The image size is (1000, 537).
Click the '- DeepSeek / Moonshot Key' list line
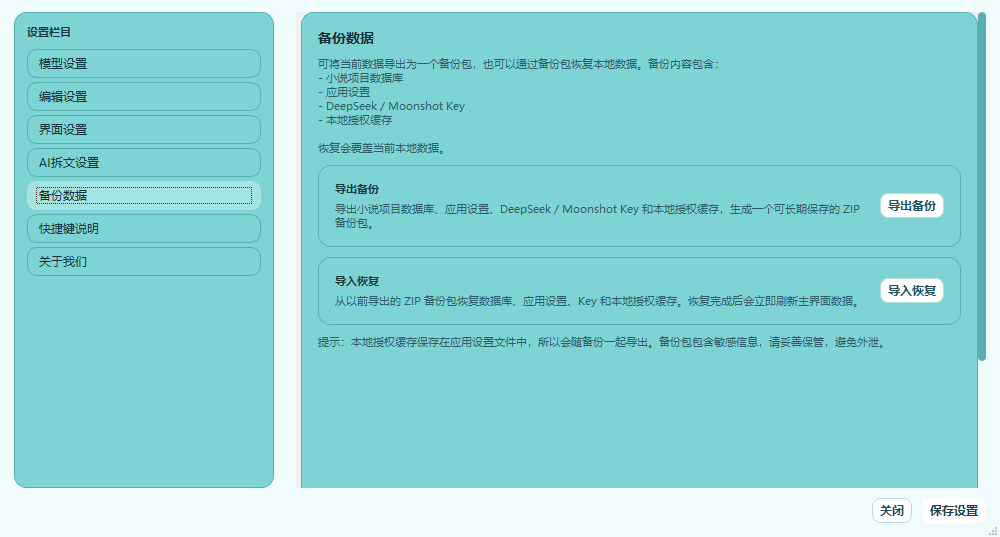pyautogui.click(x=392, y=107)
